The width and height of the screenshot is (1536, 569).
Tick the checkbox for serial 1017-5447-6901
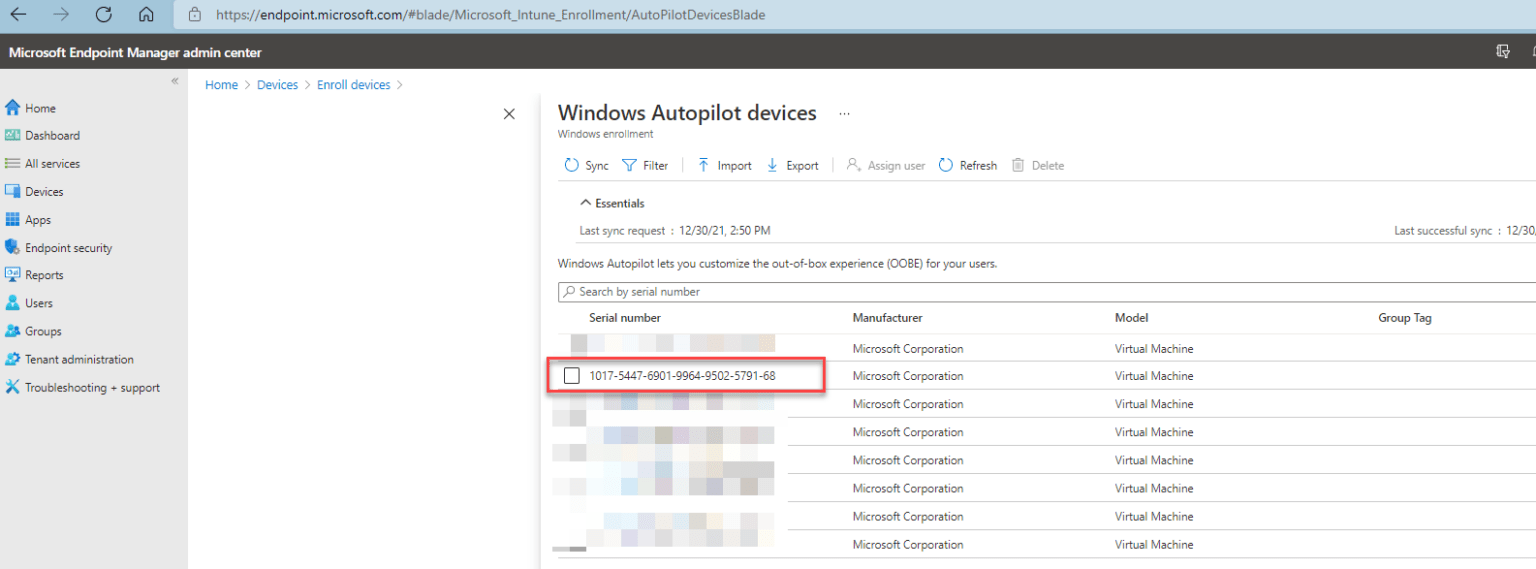pos(572,376)
